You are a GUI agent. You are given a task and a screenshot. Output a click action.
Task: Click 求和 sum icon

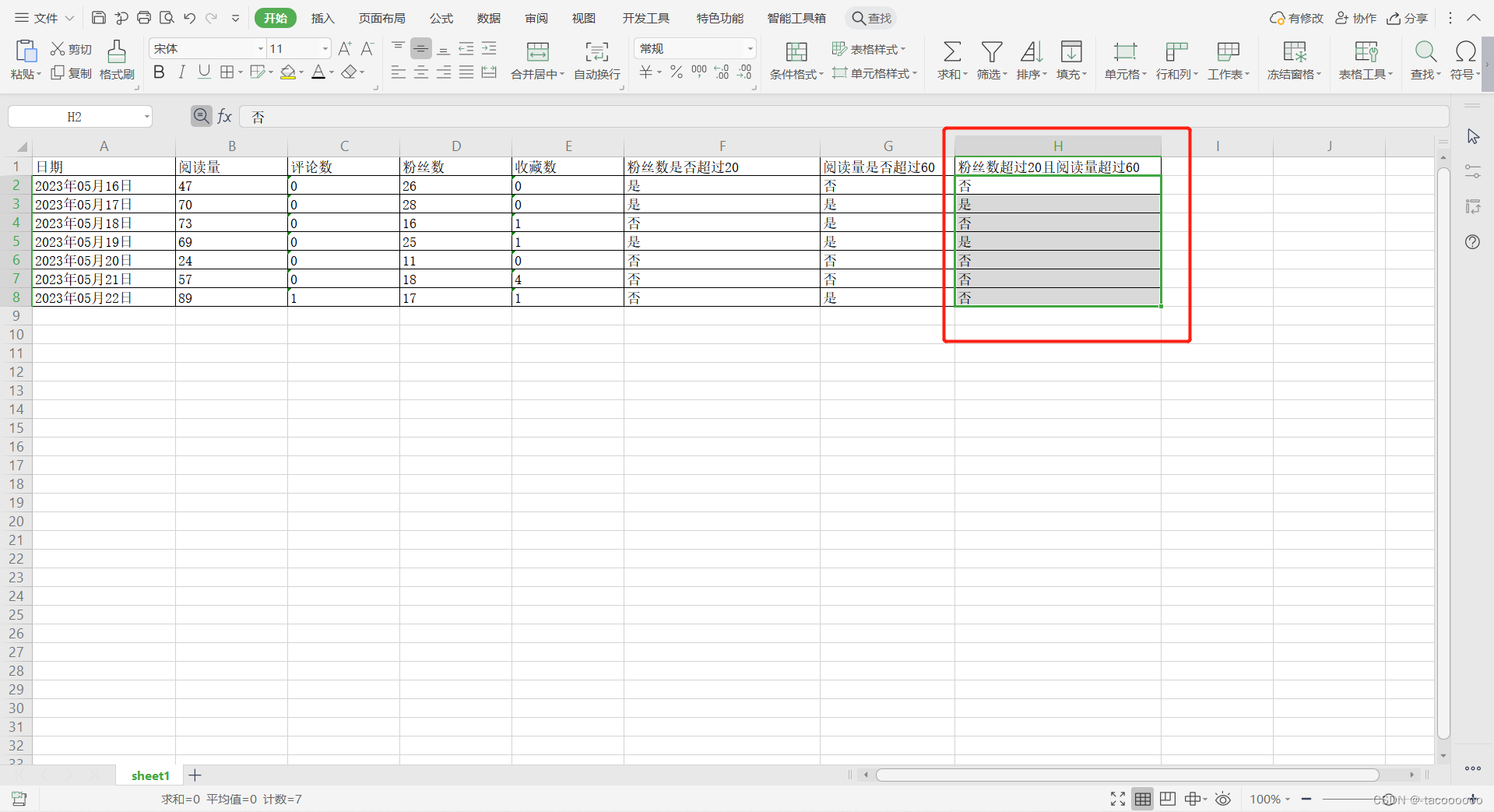click(x=952, y=52)
